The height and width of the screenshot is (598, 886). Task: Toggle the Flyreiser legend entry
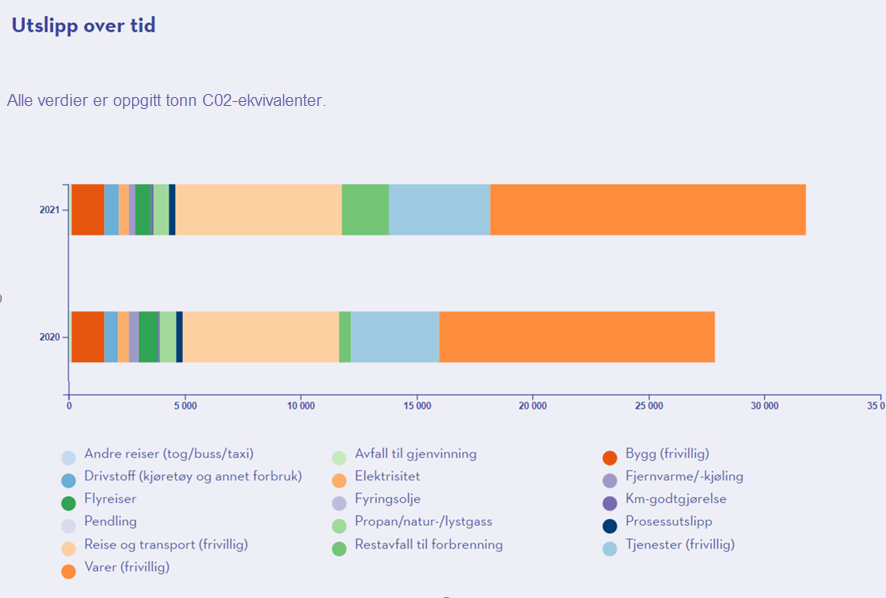[x=110, y=499]
